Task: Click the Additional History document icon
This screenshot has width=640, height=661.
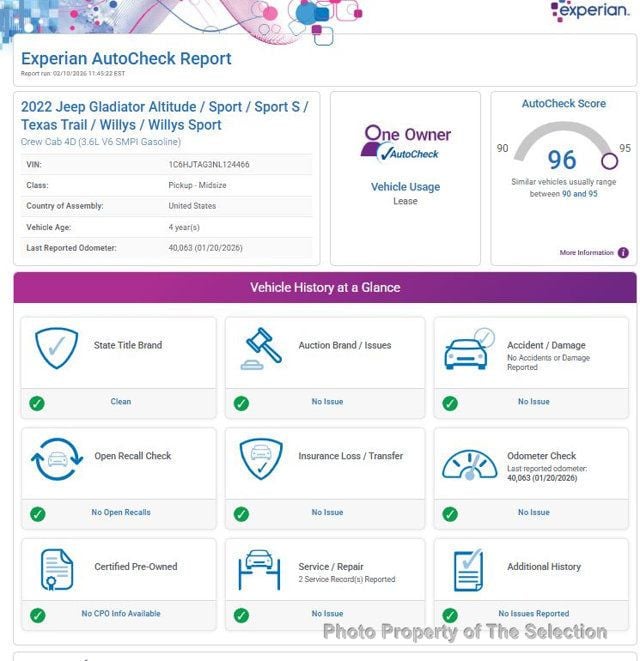Action: (469, 570)
